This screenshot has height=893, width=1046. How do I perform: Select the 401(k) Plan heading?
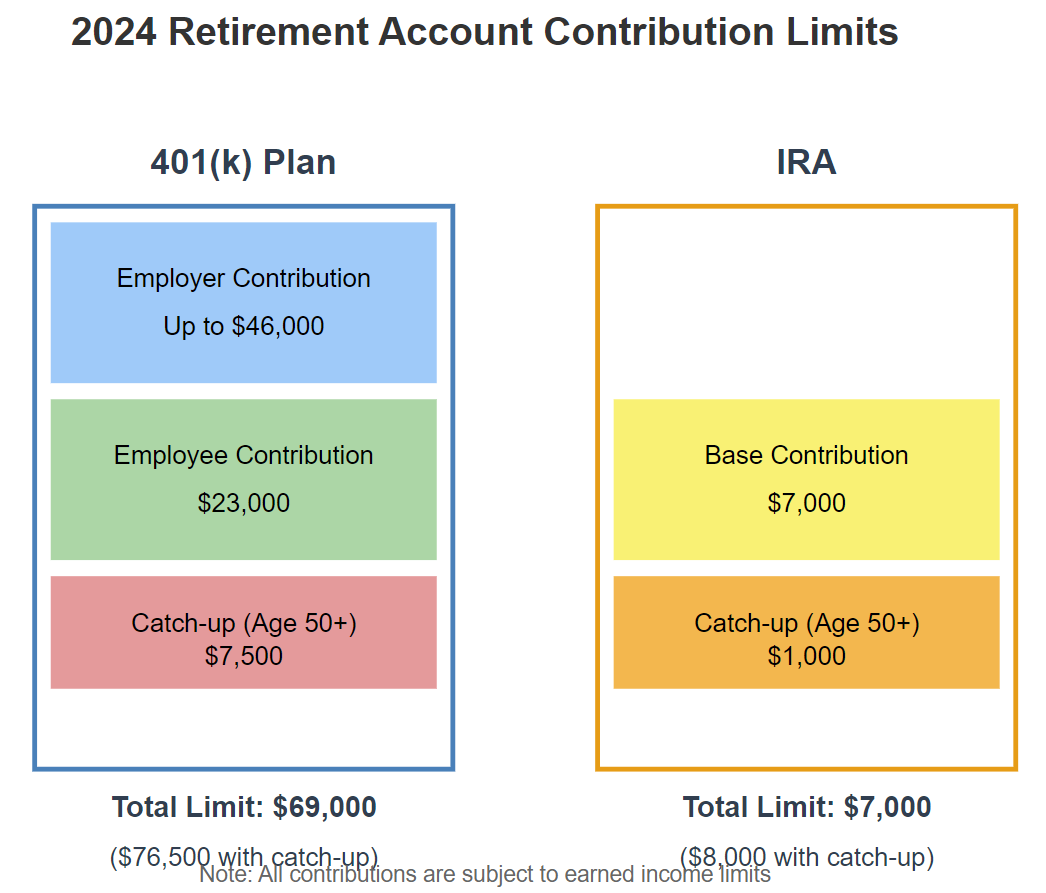pyautogui.click(x=243, y=162)
